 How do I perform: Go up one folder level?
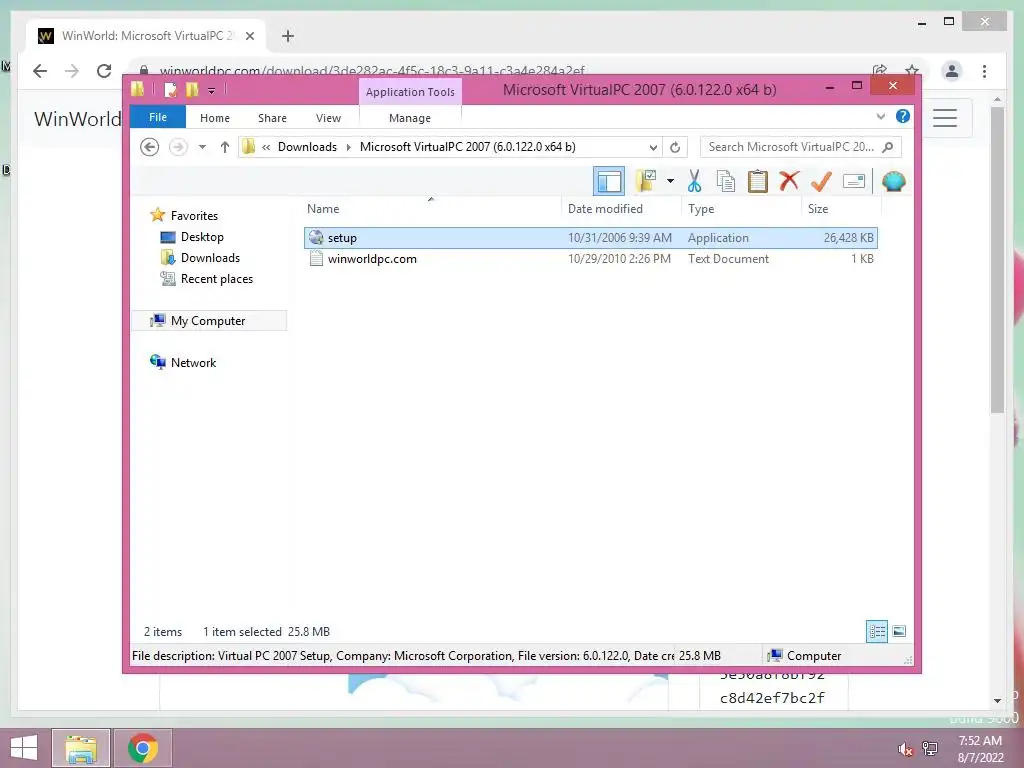225,147
